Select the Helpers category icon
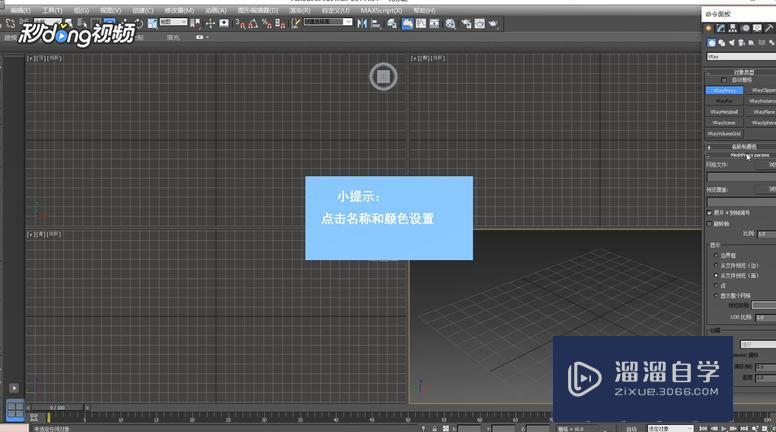The width and height of the screenshot is (776, 432). (x=751, y=43)
